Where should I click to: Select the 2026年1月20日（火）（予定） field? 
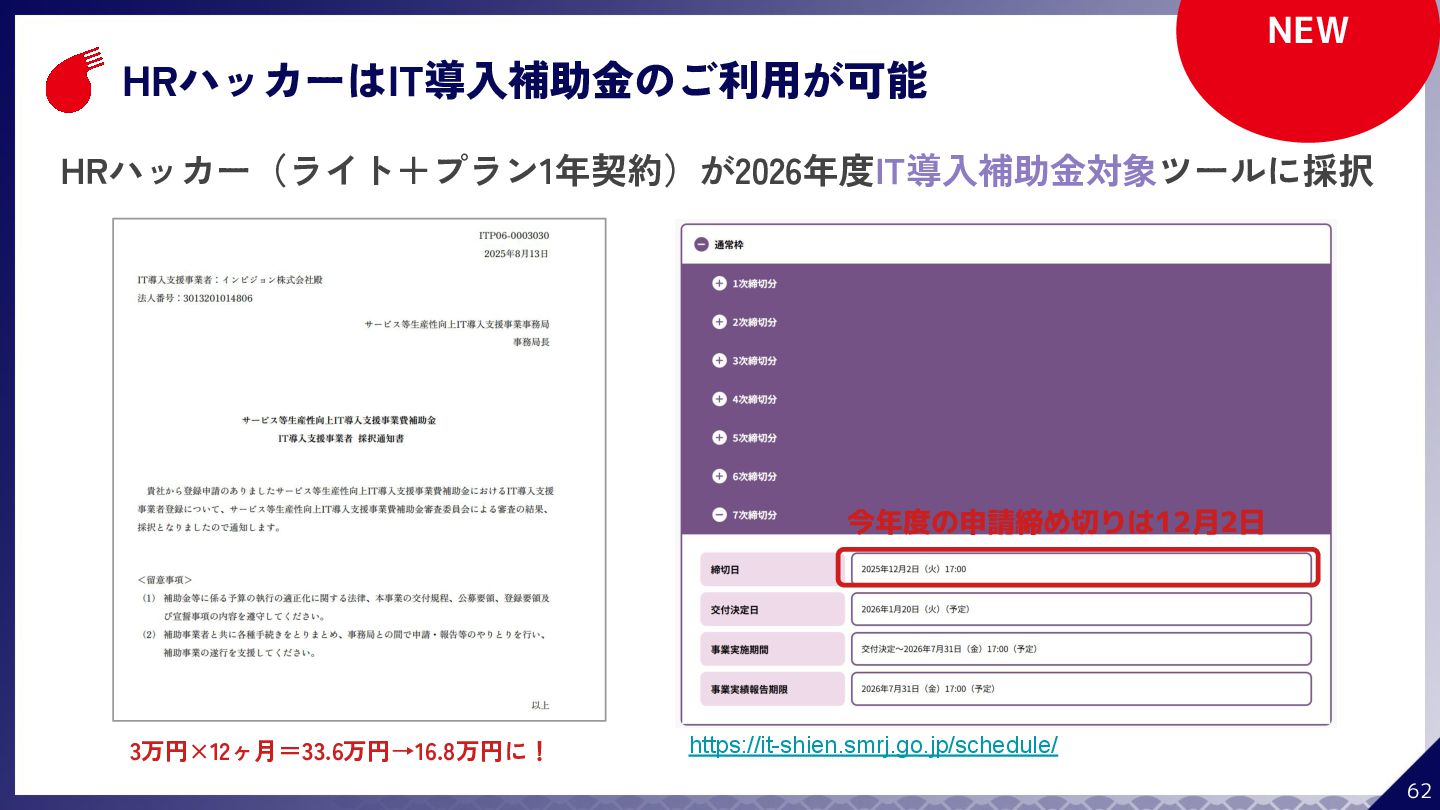[x=1081, y=609]
